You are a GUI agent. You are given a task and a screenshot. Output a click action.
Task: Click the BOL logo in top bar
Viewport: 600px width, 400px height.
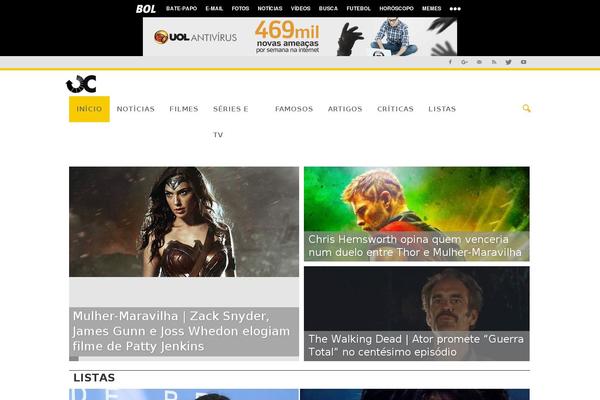[x=146, y=9]
